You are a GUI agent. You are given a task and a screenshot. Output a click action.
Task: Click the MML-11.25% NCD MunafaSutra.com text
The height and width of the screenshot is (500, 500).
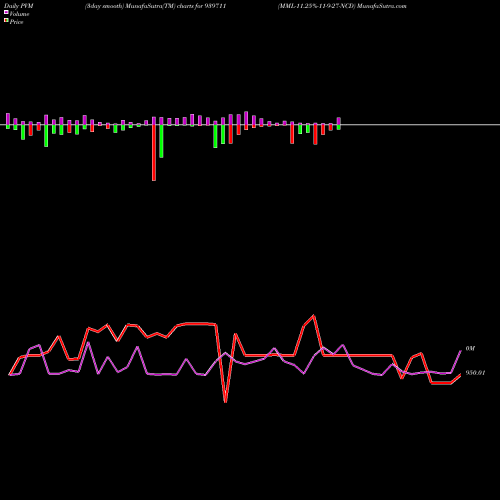click(342, 6)
